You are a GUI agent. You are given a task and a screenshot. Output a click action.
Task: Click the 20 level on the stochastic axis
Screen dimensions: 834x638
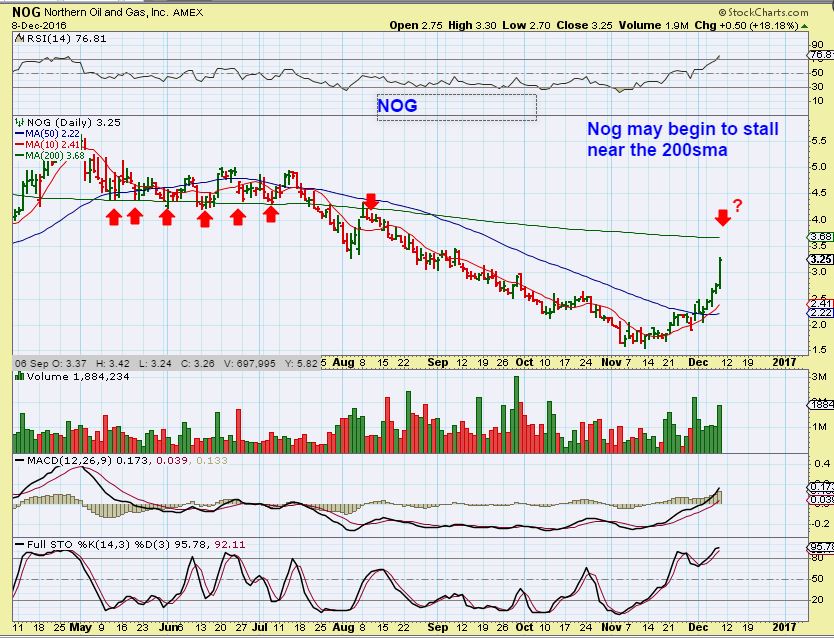point(818,600)
